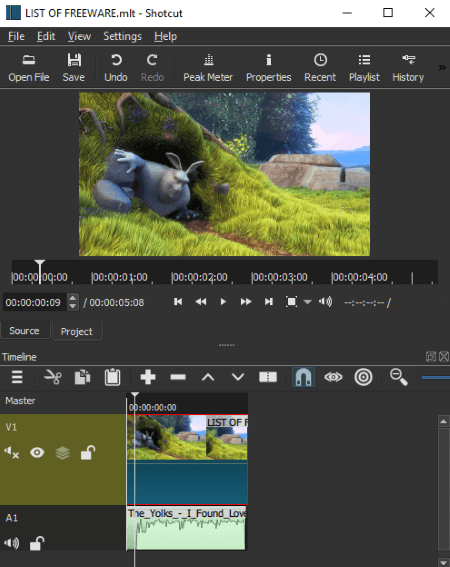
Task: Open the Timeline hamburger menu
Action: coord(17,377)
